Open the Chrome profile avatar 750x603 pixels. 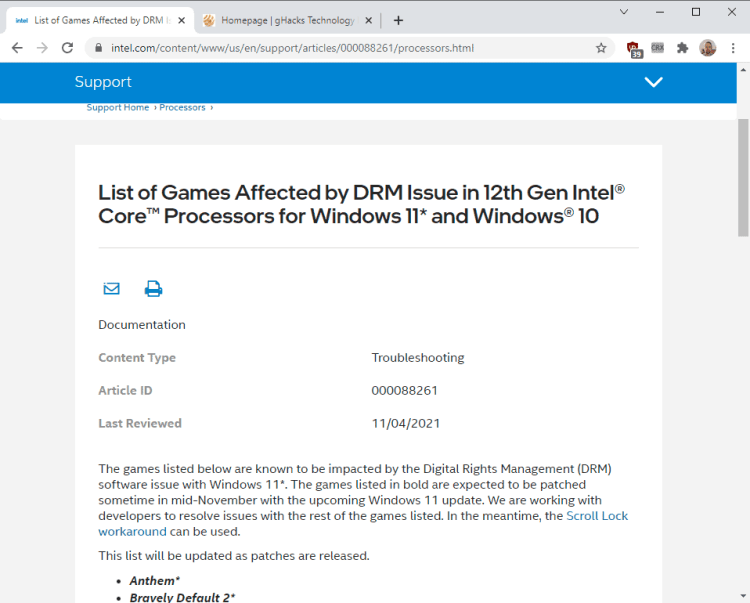707,48
